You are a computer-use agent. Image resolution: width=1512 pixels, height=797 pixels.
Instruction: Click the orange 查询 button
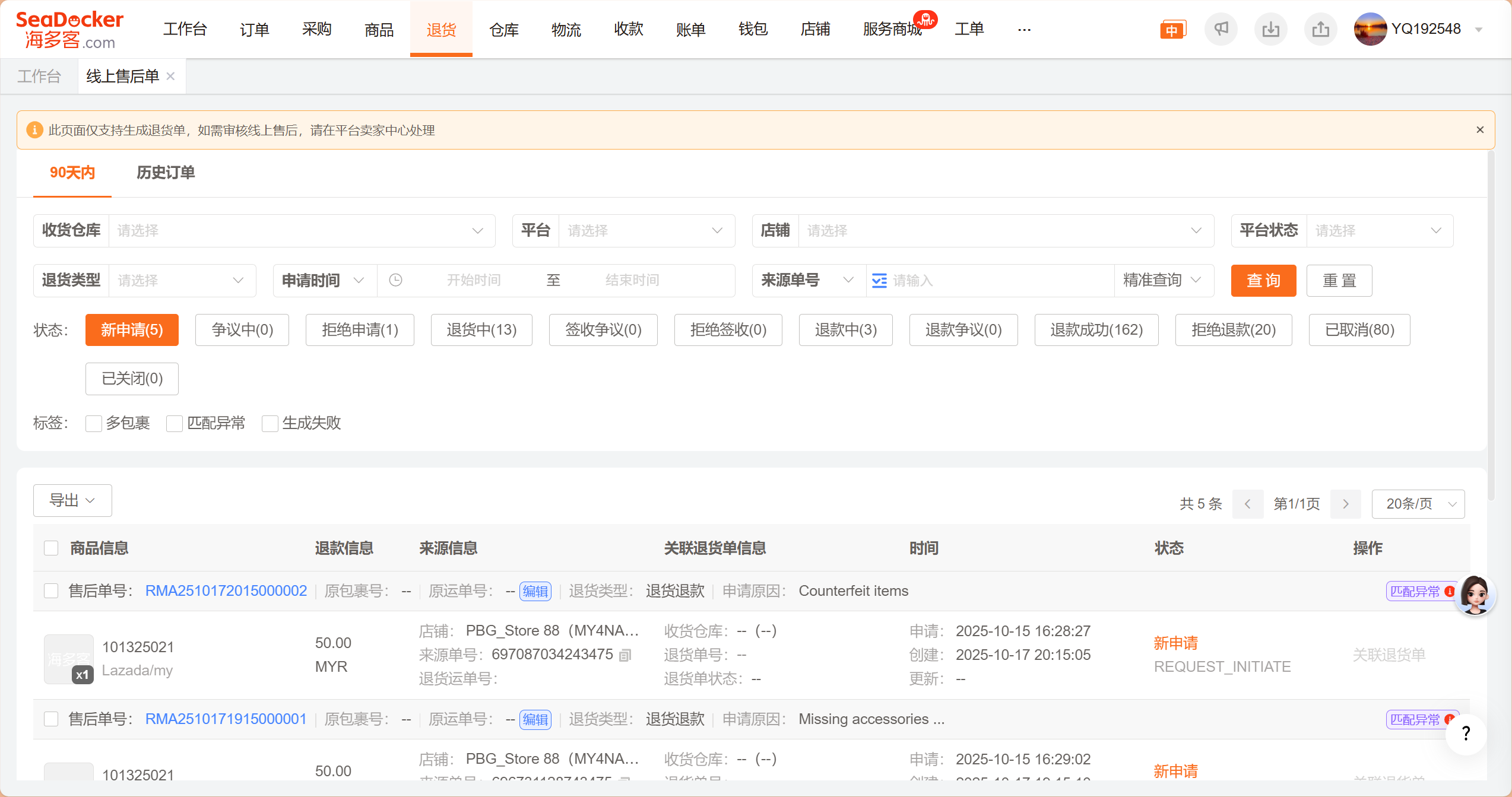click(x=1263, y=281)
